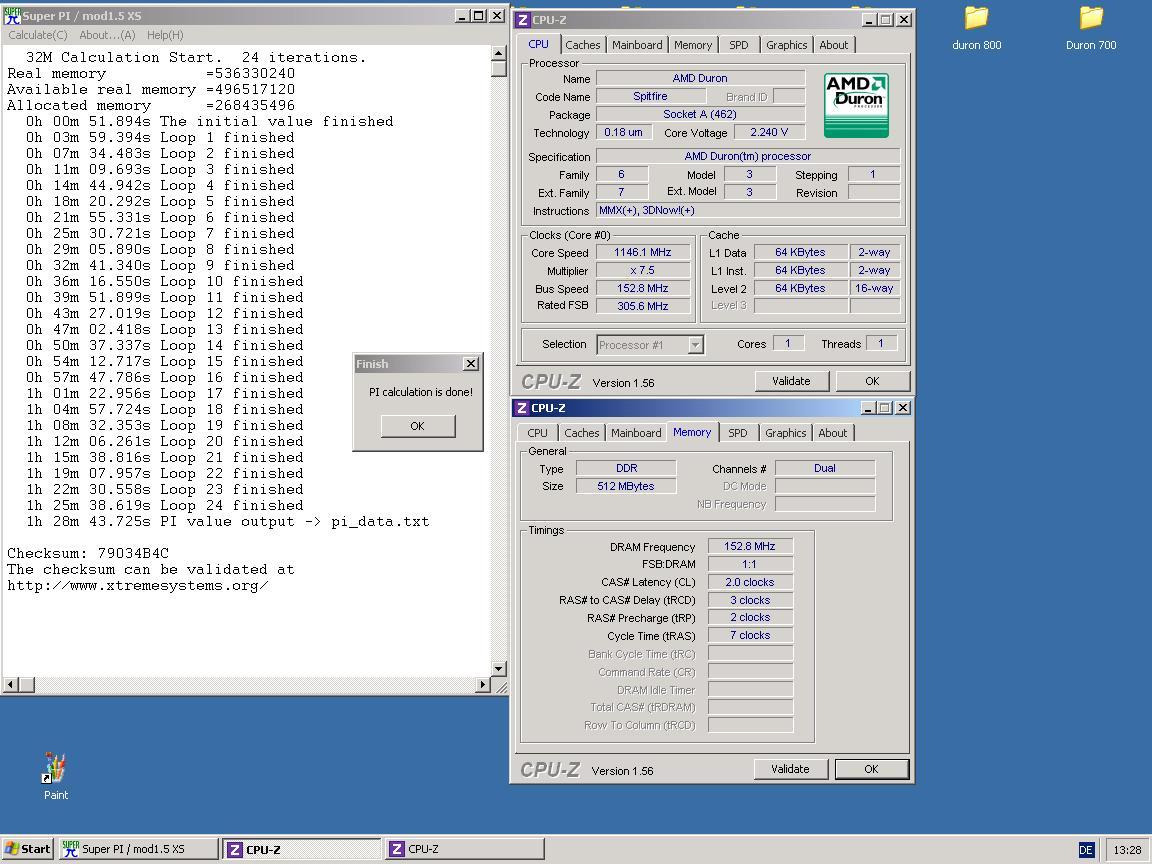Select Caches tab in lower CPU-Z window
The width and height of the screenshot is (1152, 864).
click(x=581, y=433)
